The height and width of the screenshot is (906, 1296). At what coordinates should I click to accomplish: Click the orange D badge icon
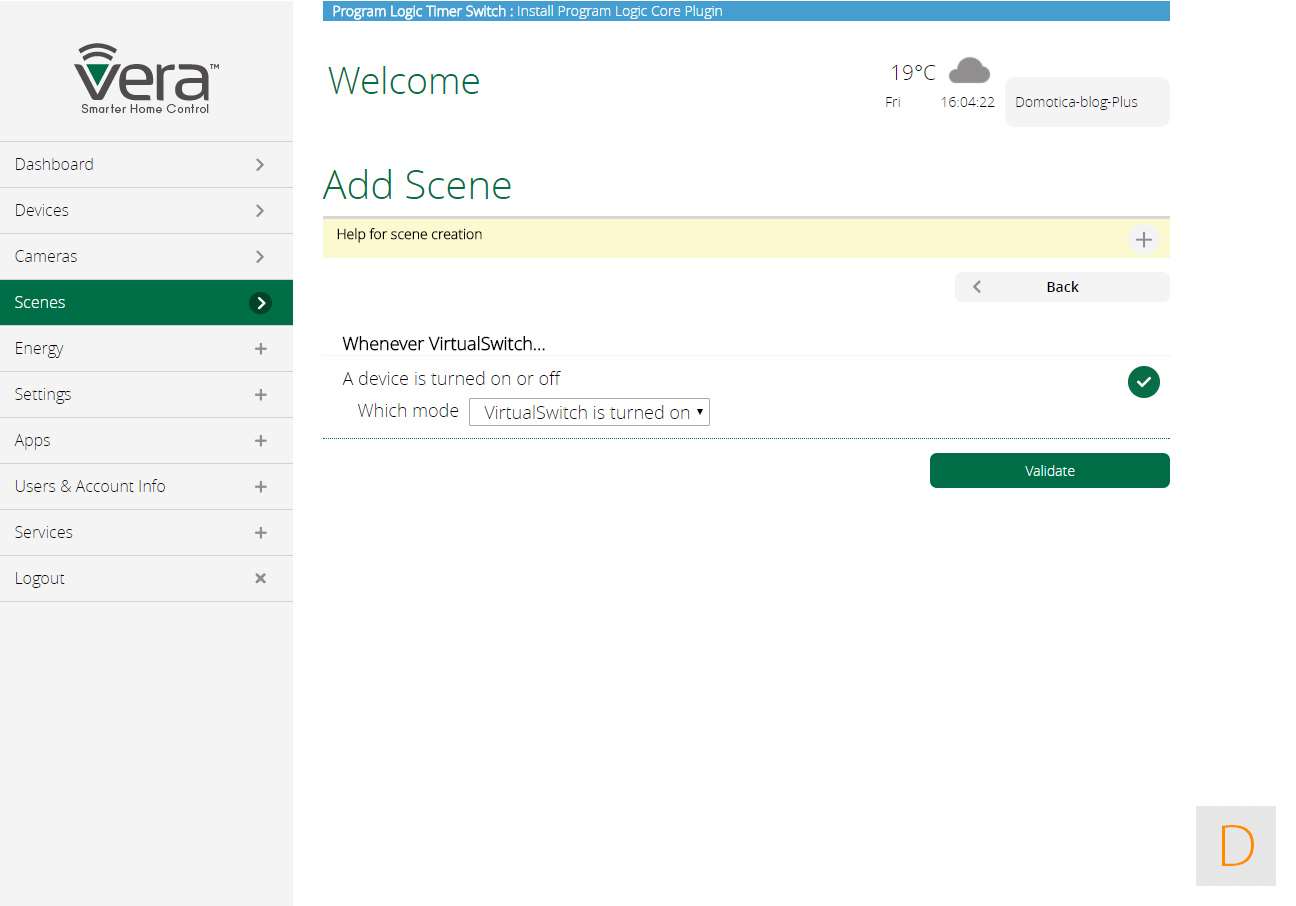coord(1236,846)
